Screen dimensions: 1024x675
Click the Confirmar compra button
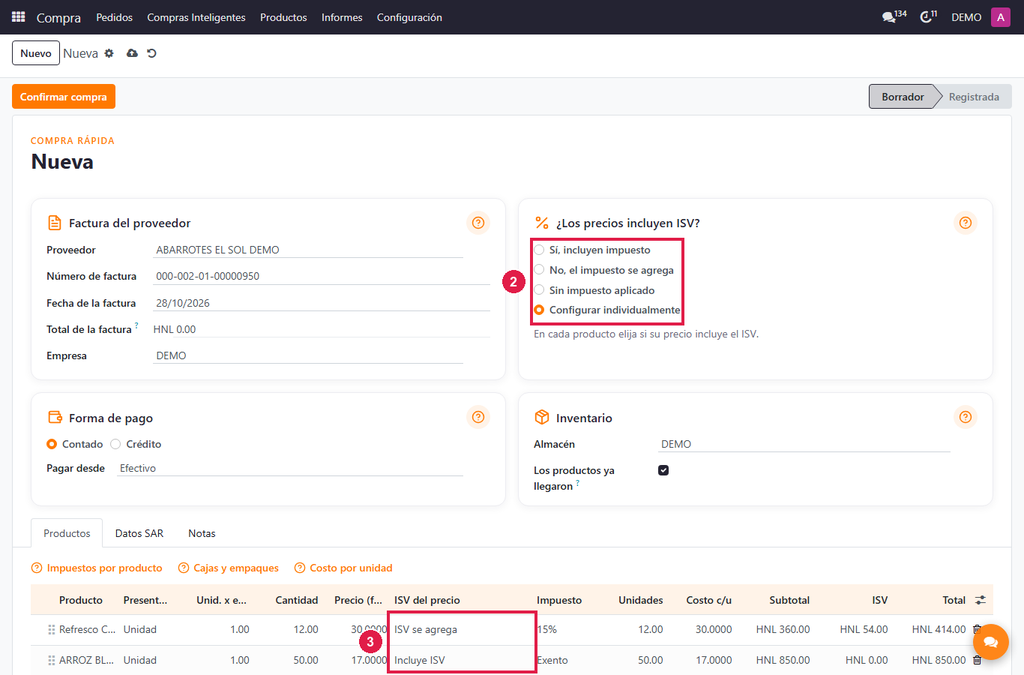(x=63, y=97)
